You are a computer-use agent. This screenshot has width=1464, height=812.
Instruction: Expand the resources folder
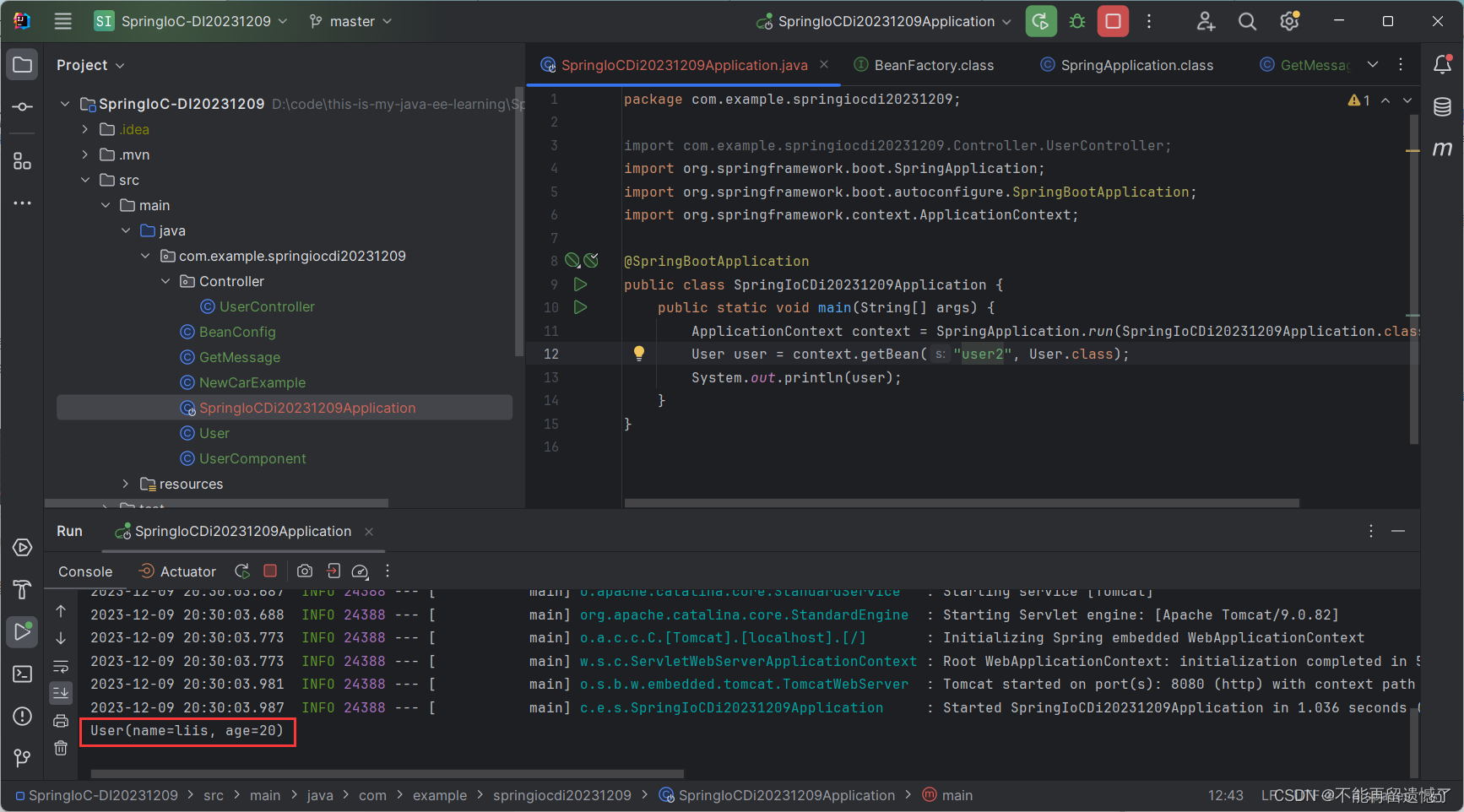(x=126, y=484)
